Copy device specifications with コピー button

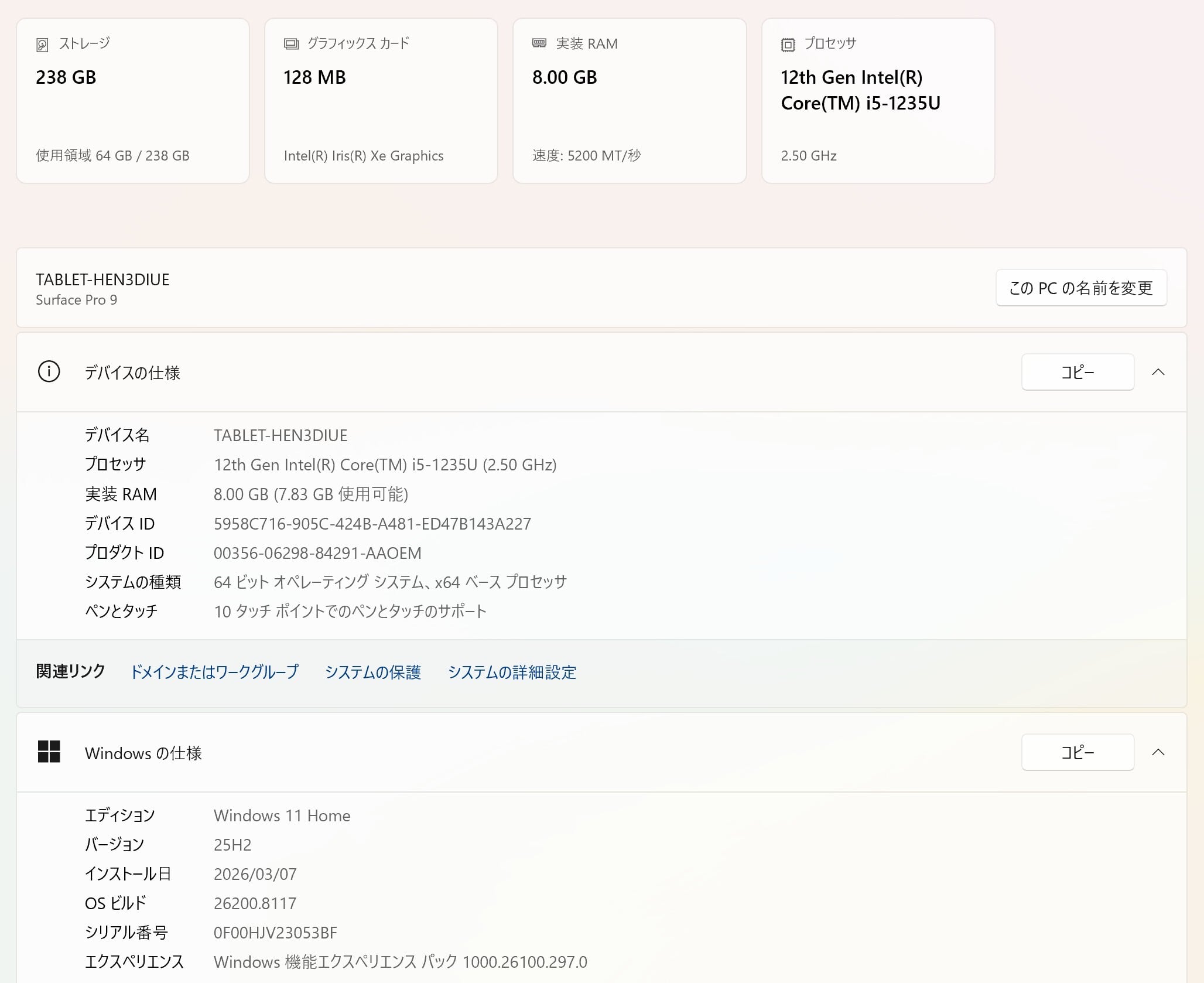point(1078,373)
